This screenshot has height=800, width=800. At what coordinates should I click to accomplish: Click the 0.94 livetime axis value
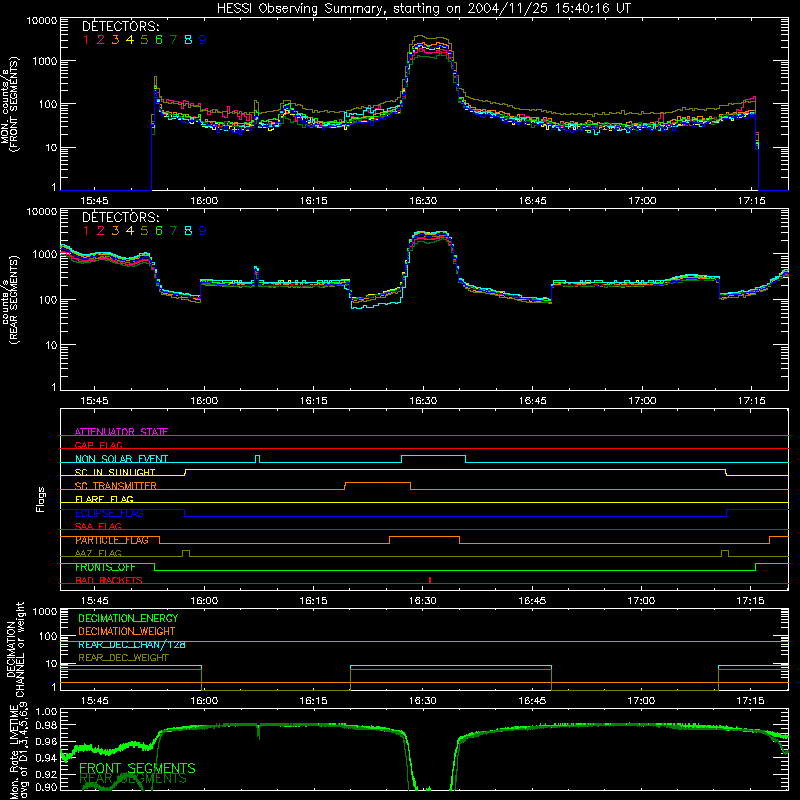47,758
